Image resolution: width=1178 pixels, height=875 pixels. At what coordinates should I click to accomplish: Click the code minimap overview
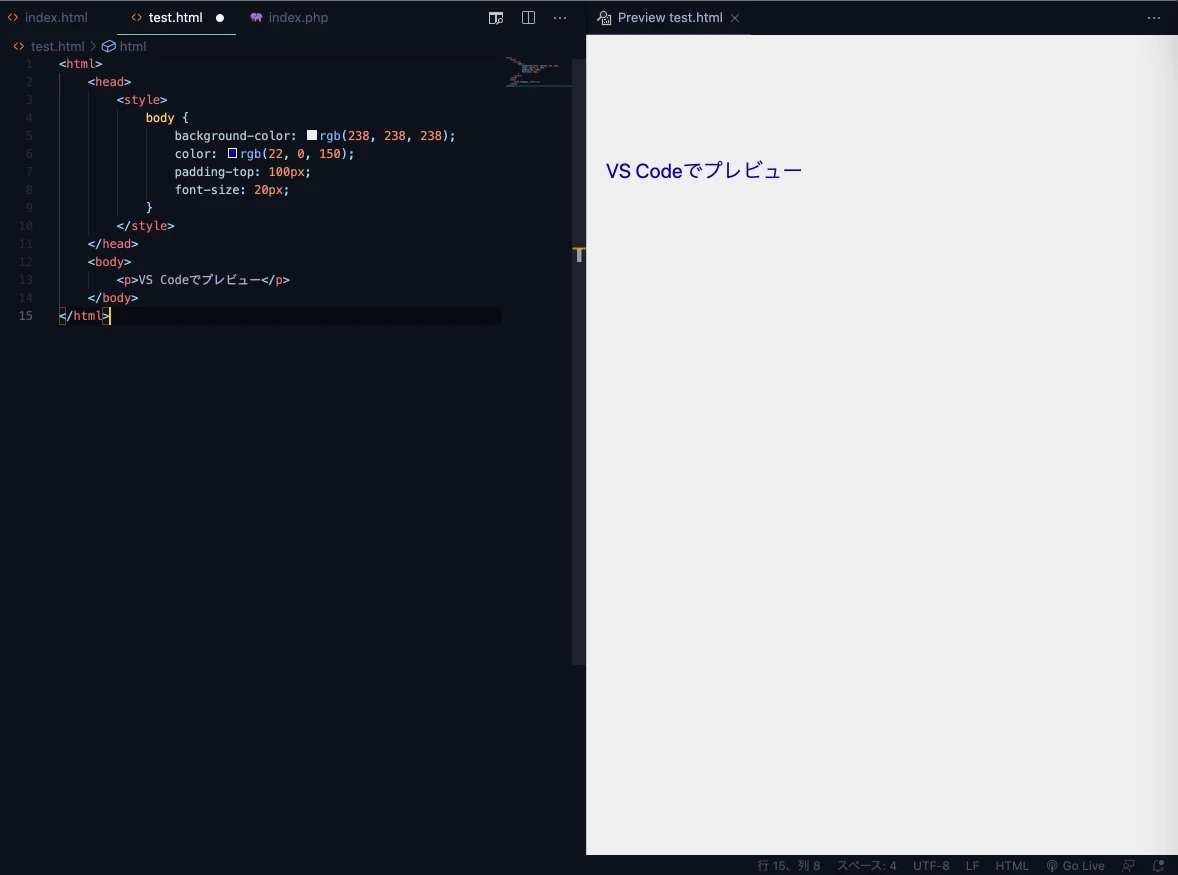539,73
